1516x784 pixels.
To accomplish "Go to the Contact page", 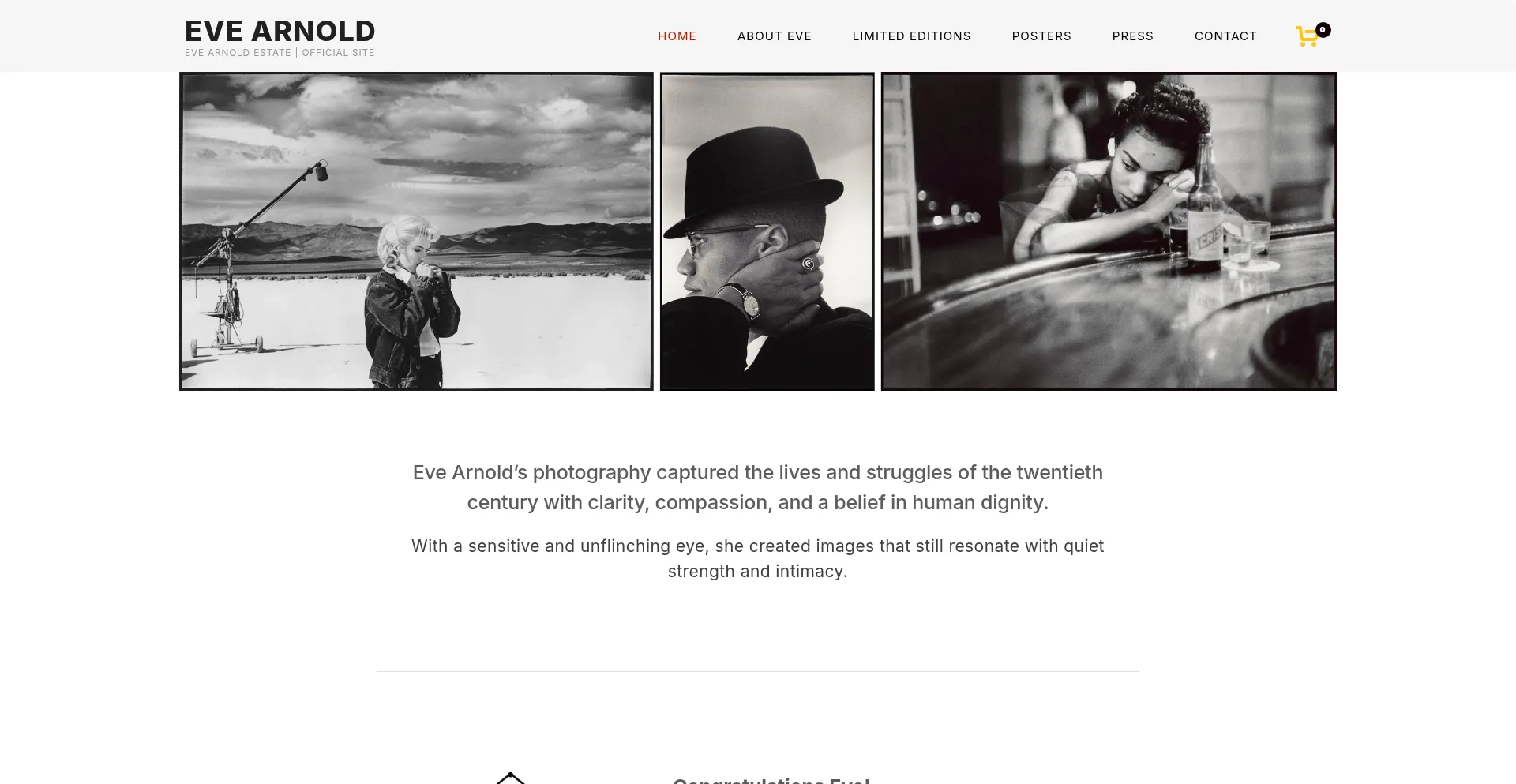I will pyautogui.click(x=1225, y=36).
